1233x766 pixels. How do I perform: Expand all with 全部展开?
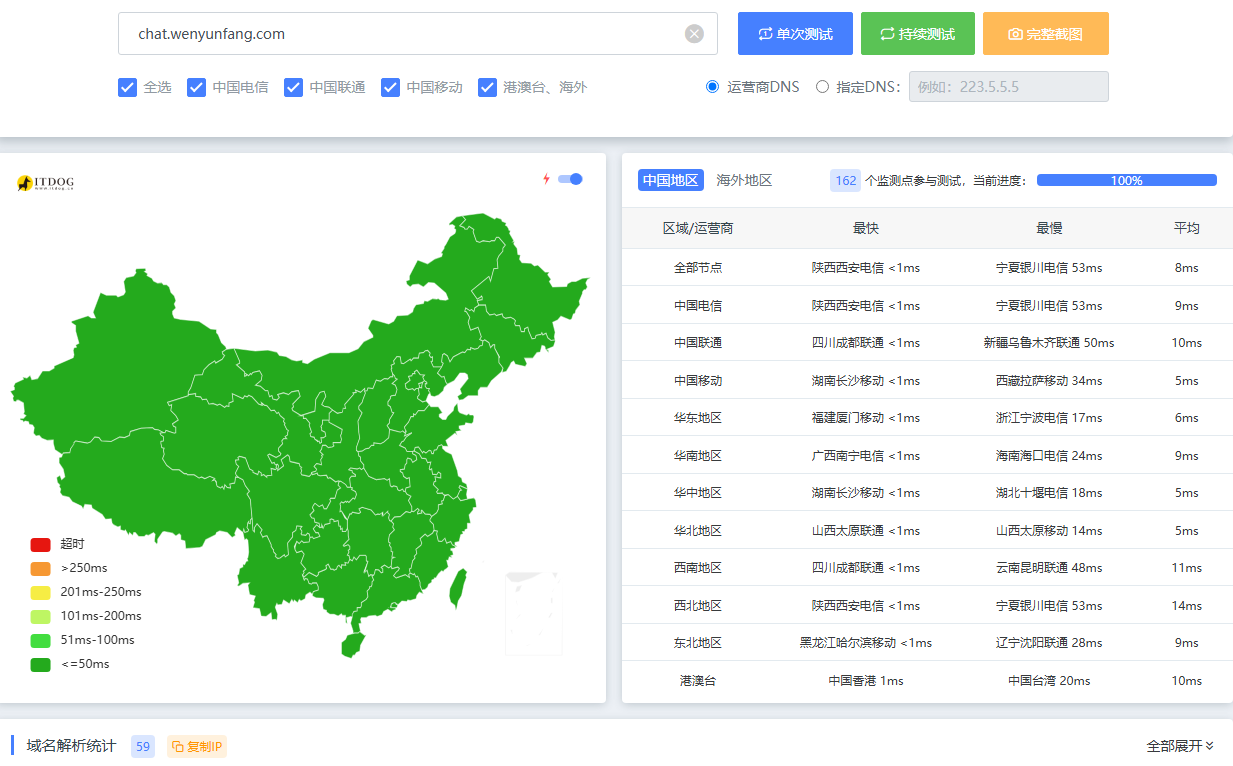pos(1180,746)
